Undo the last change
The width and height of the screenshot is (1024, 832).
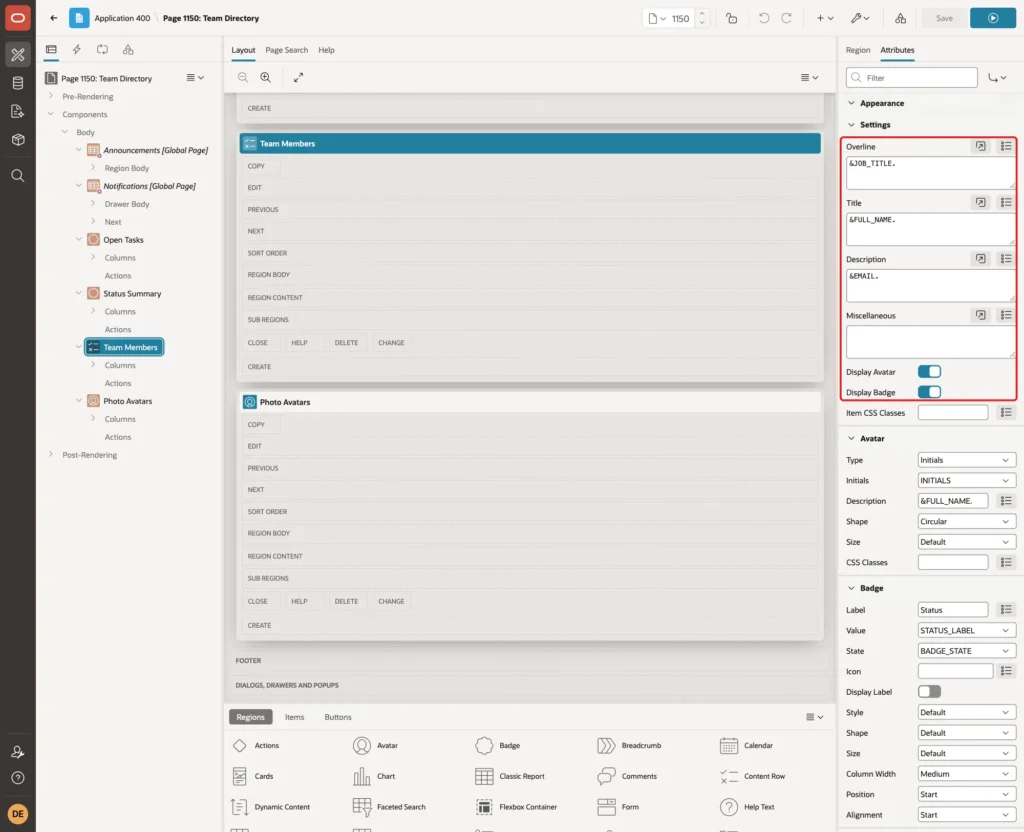pyautogui.click(x=763, y=18)
